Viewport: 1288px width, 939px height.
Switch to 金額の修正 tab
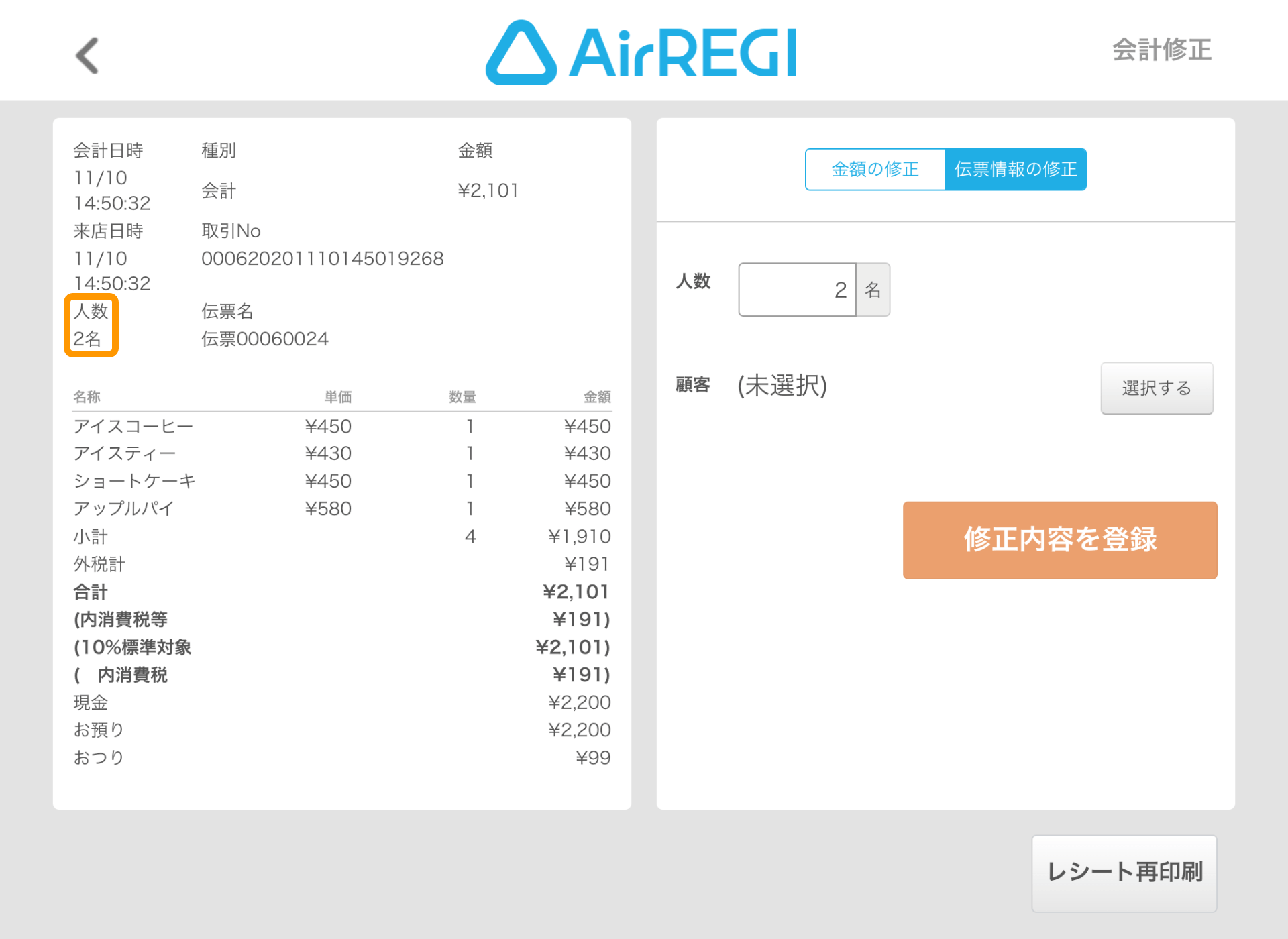[875, 170]
